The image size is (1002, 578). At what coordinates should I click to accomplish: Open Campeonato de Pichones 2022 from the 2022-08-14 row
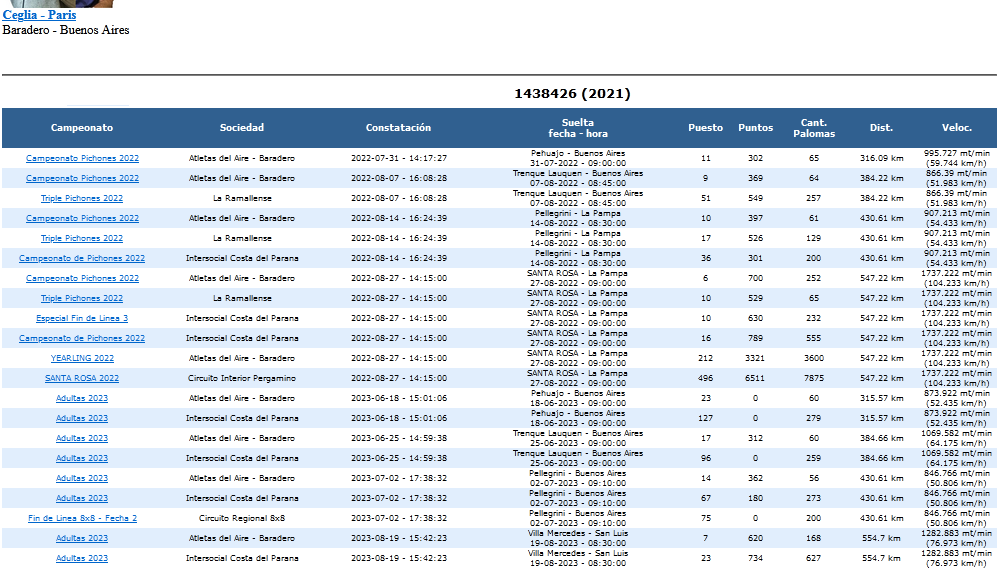coord(82,258)
